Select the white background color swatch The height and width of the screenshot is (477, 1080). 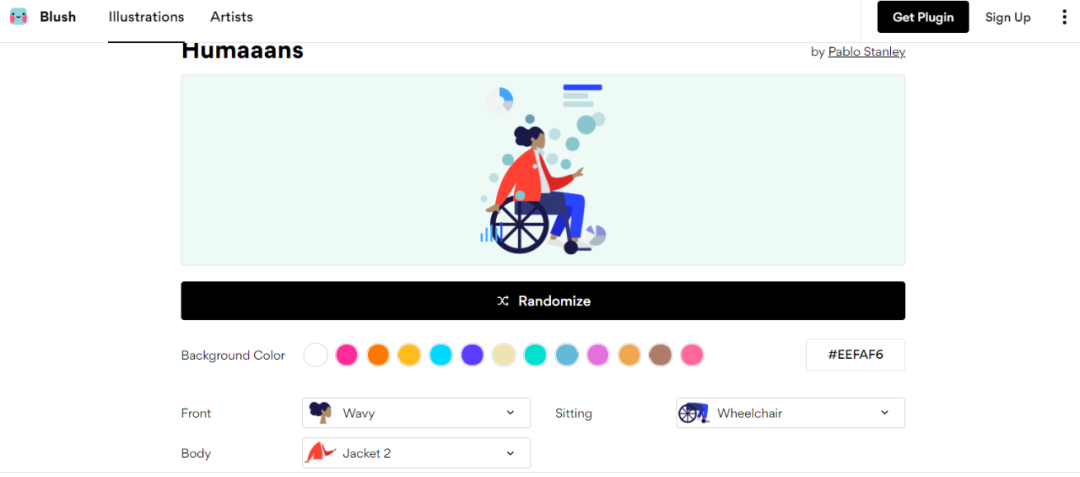(x=315, y=355)
